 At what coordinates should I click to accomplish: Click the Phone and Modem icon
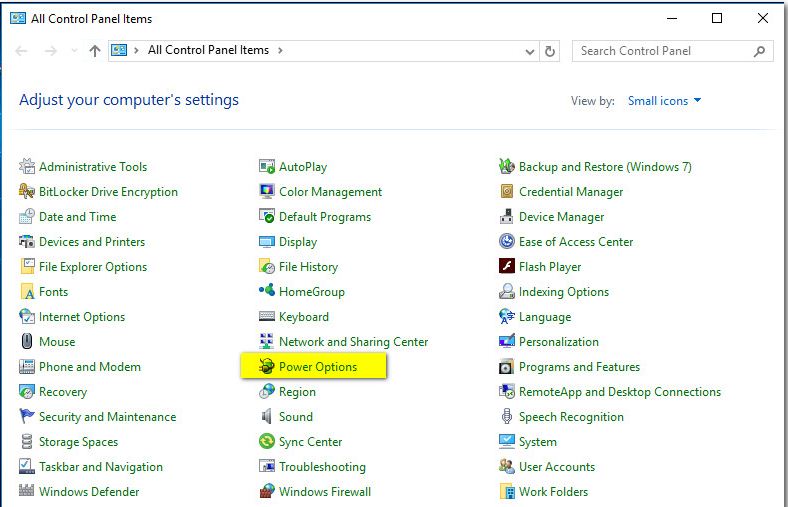pyautogui.click(x=27, y=366)
